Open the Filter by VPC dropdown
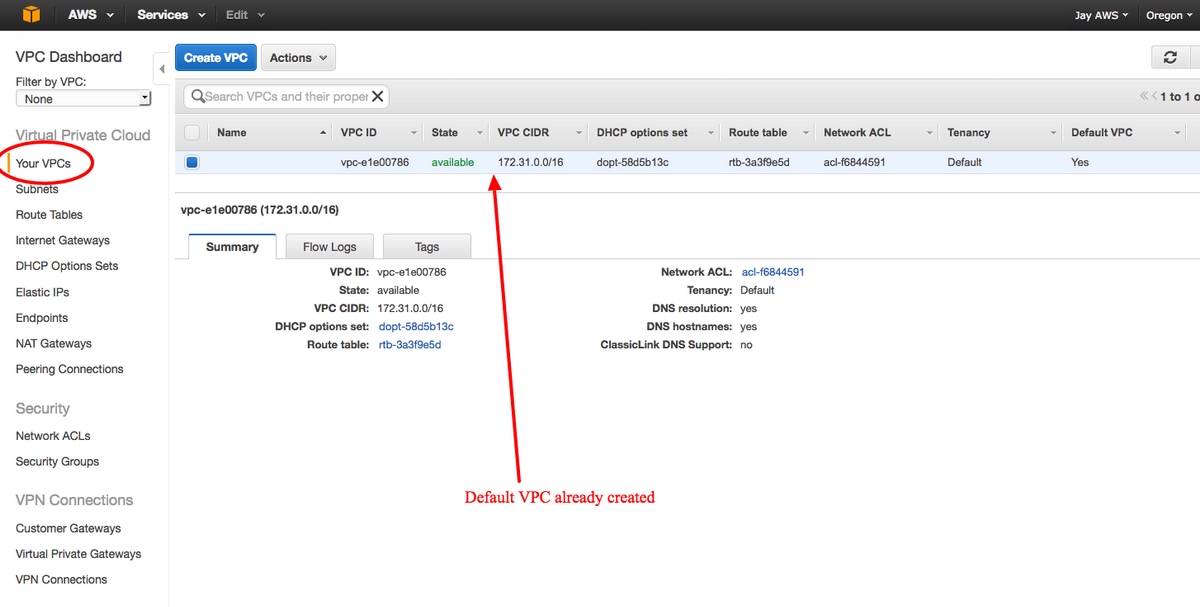This screenshot has width=1200, height=607. click(83, 99)
